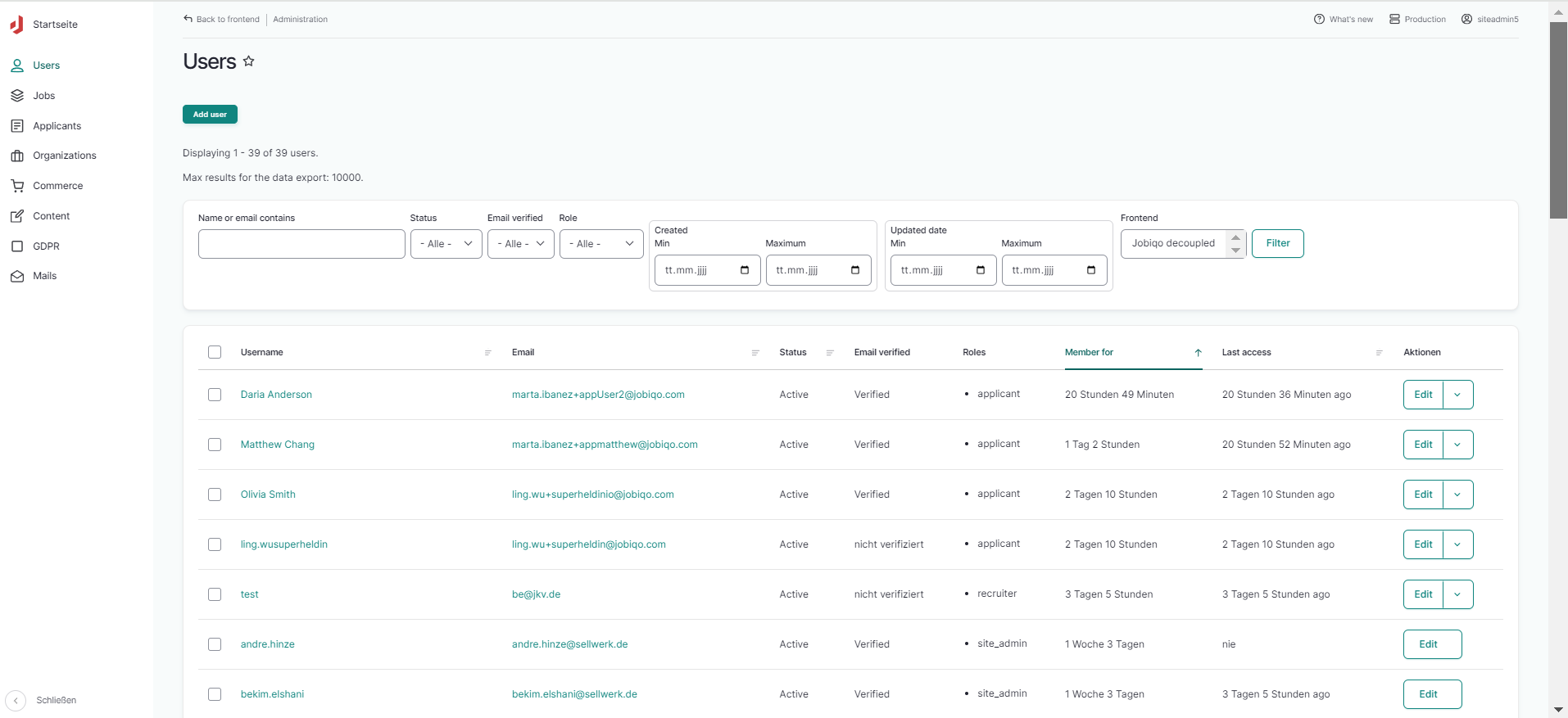The width and height of the screenshot is (1568, 718).
Task: Expand the Role filter dropdown
Action: (x=600, y=244)
